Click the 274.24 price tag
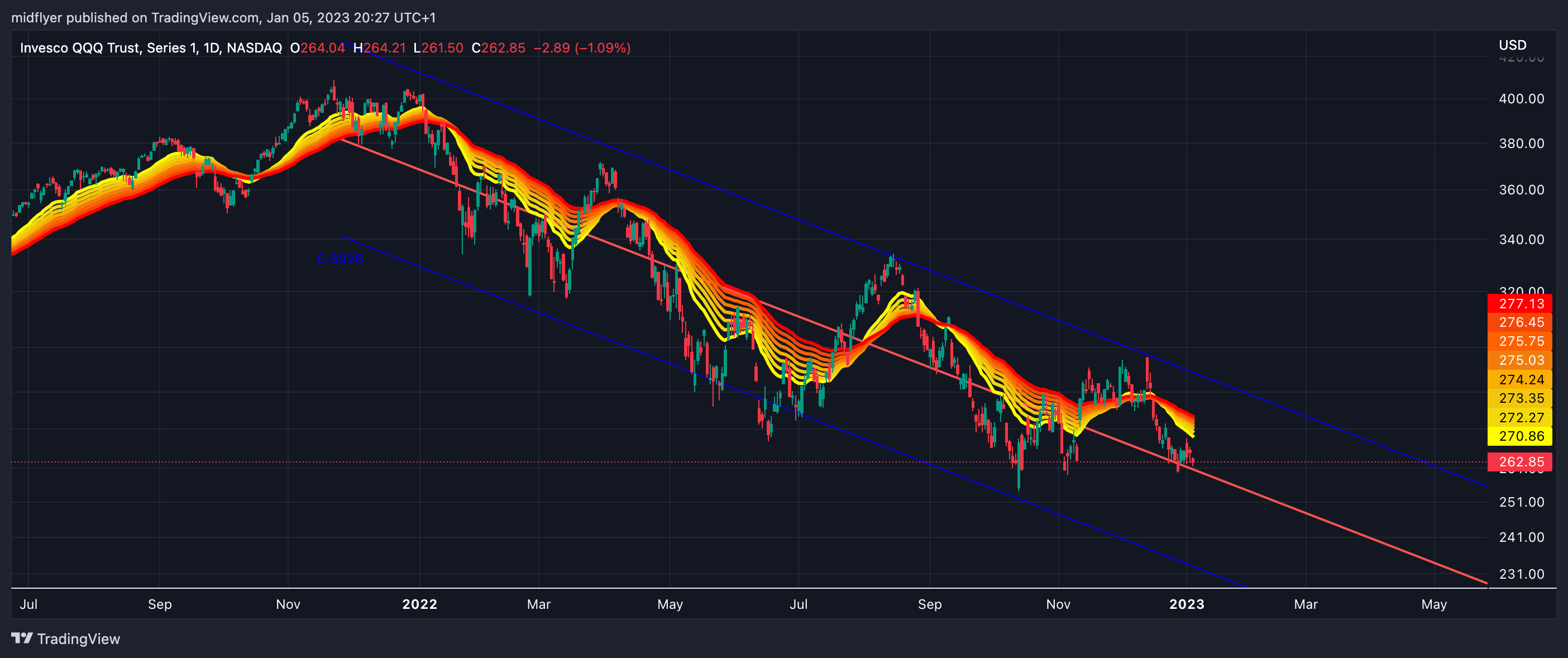The height and width of the screenshot is (658, 1568). pos(1519,379)
